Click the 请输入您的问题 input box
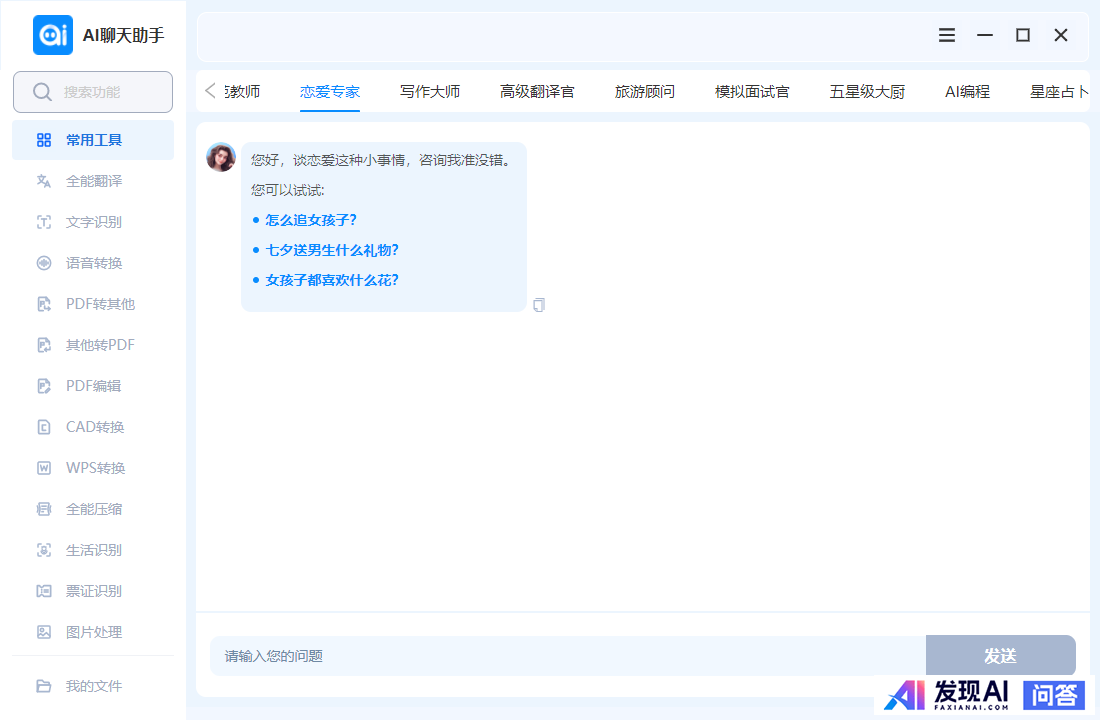Viewport: 1100px width, 720px height. [x=568, y=656]
